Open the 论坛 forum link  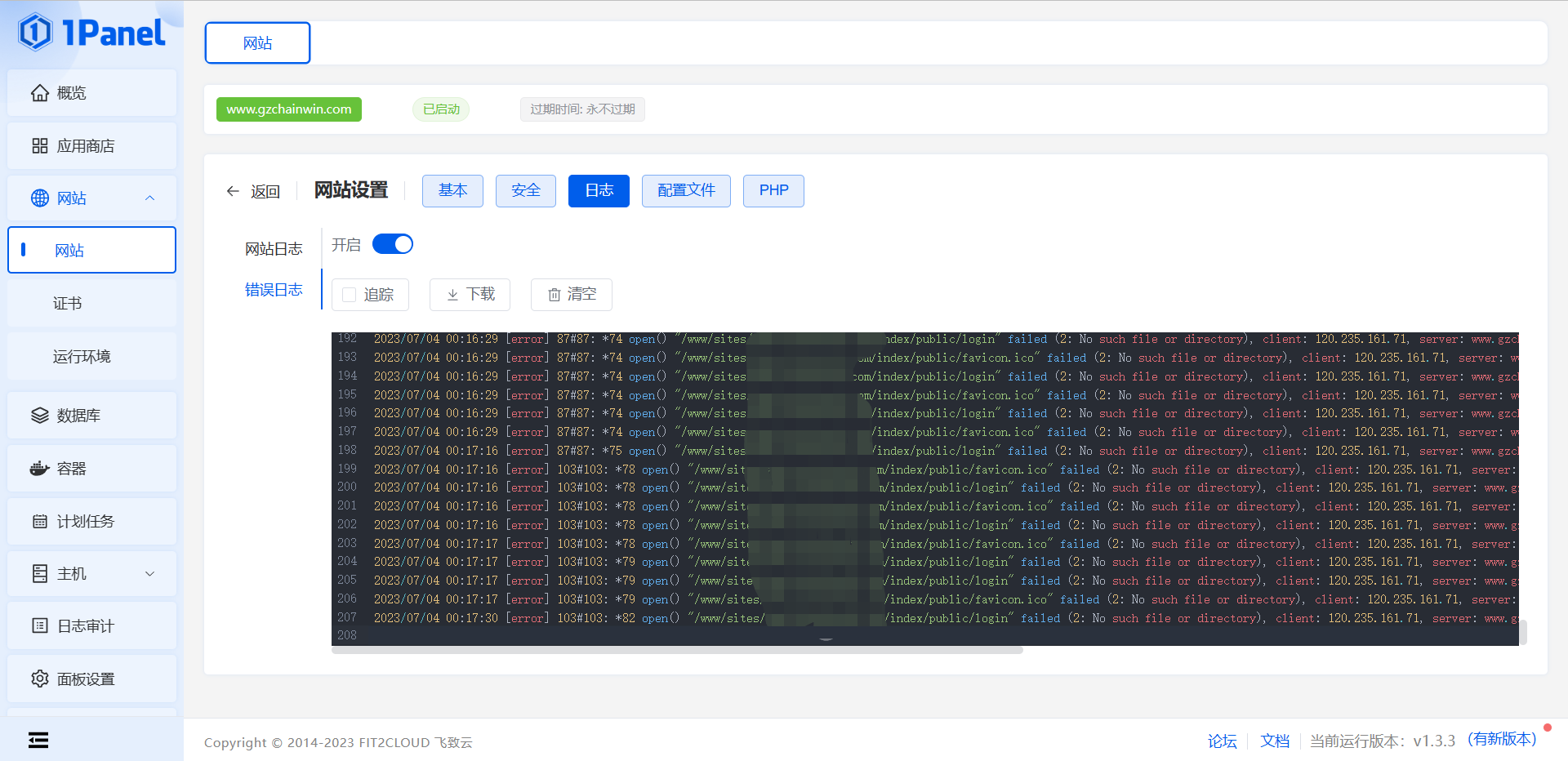click(1223, 741)
